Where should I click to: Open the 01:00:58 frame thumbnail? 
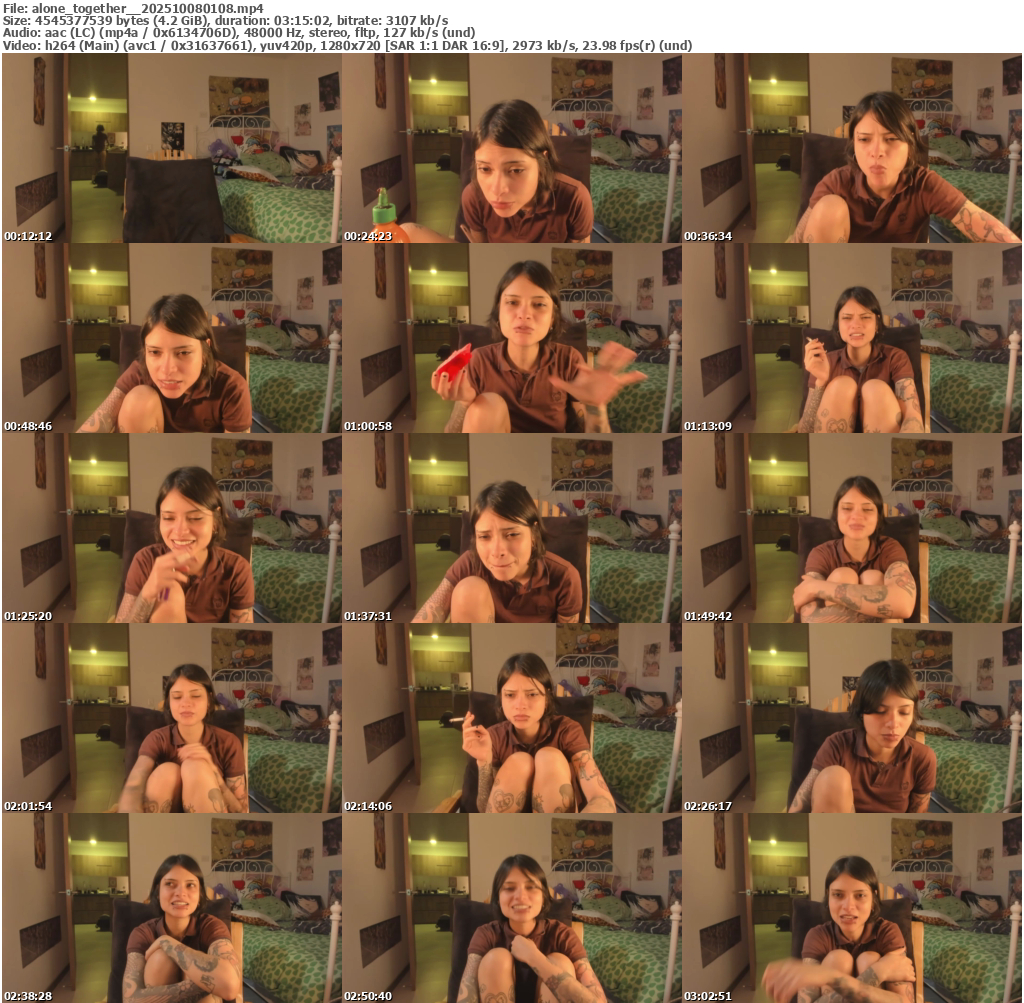[x=511, y=339]
